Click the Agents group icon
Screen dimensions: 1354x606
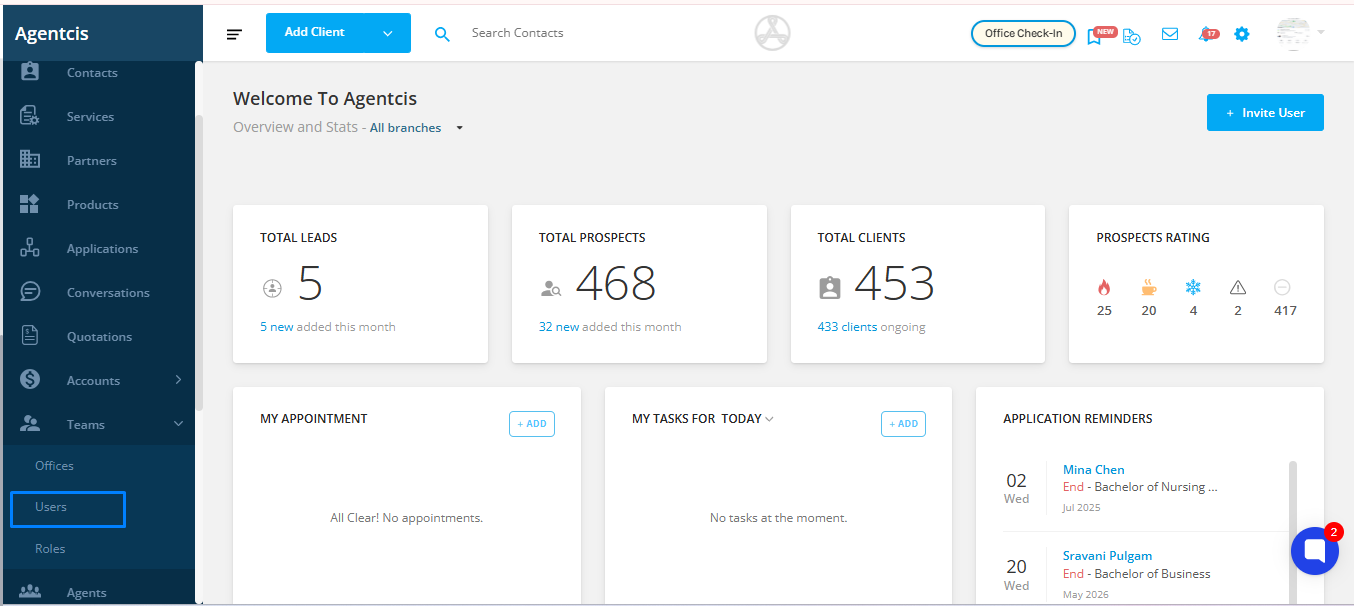pyautogui.click(x=29, y=592)
